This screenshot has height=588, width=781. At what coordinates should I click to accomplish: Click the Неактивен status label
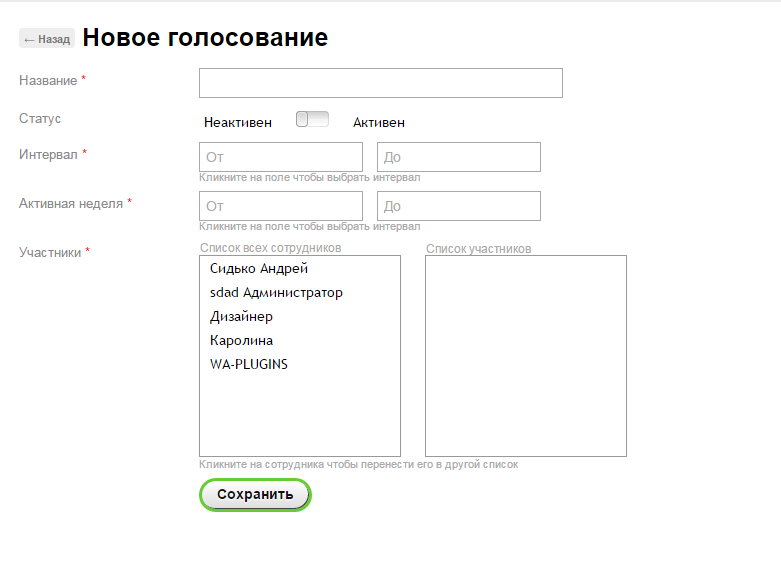238,122
